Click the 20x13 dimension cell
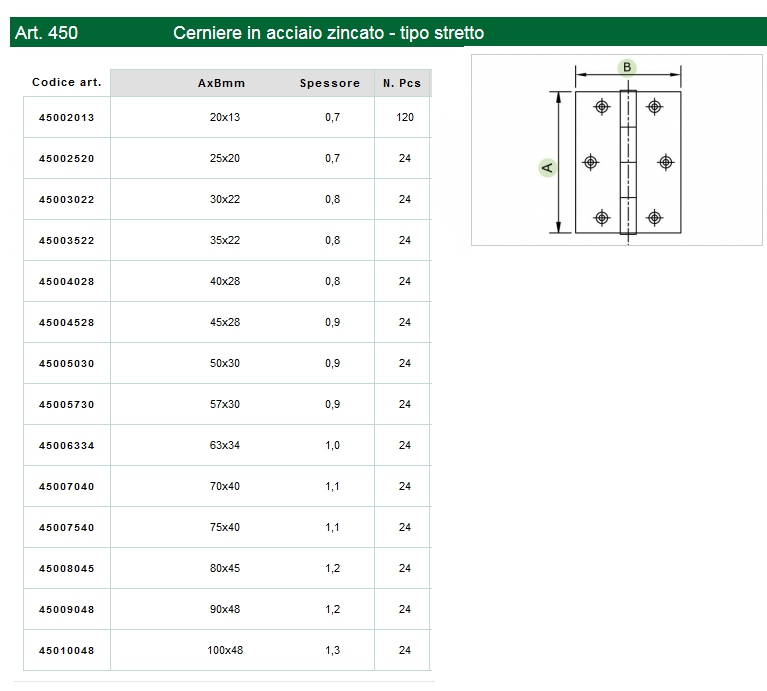This screenshot has height=691, width=767. pos(225,117)
